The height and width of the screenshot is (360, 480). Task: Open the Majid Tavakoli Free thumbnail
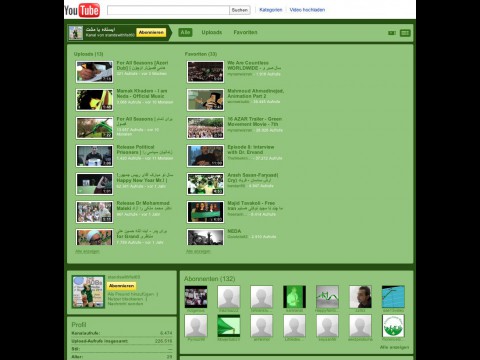click(205, 212)
